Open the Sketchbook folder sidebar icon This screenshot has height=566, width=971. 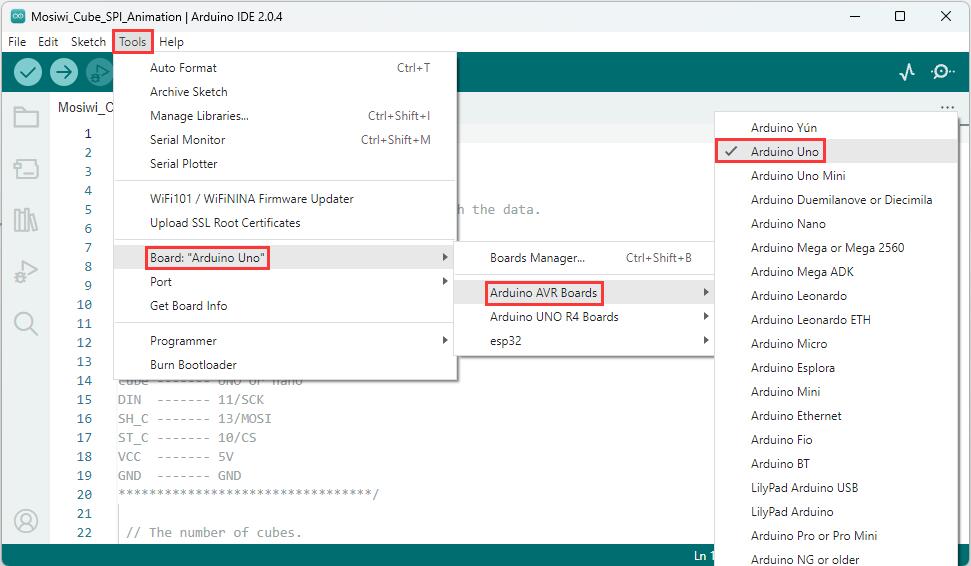click(26, 116)
